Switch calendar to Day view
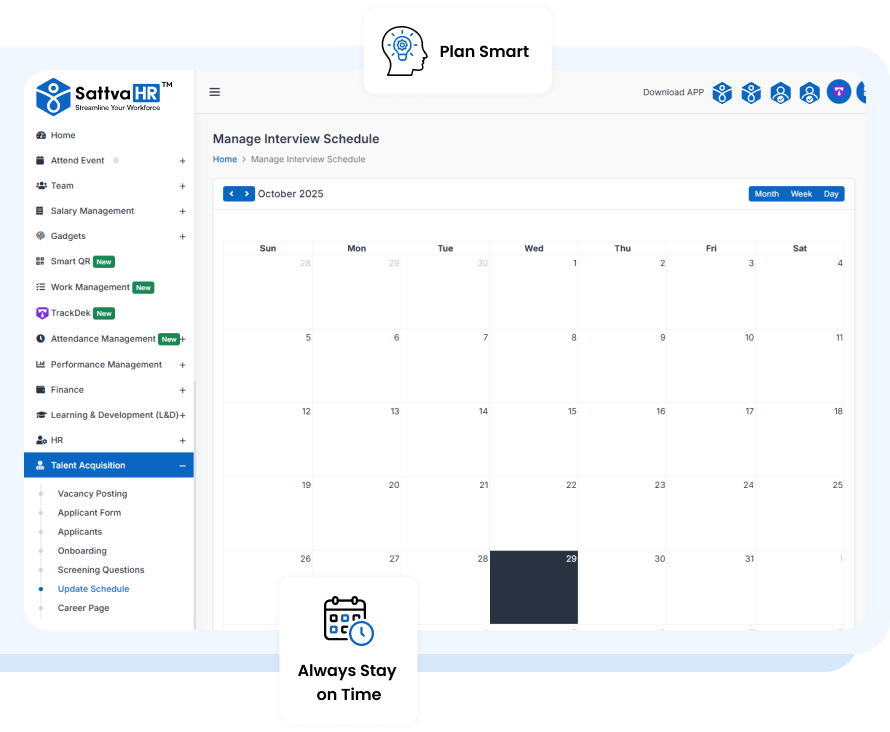The height and width of the screenshot is (732, 890). click(831, 194)
